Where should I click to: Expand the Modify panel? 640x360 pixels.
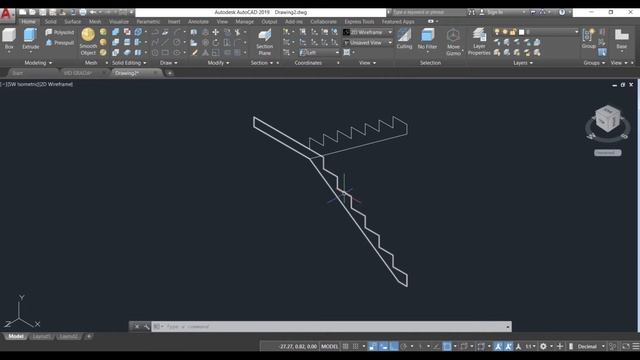pos(218,63)
